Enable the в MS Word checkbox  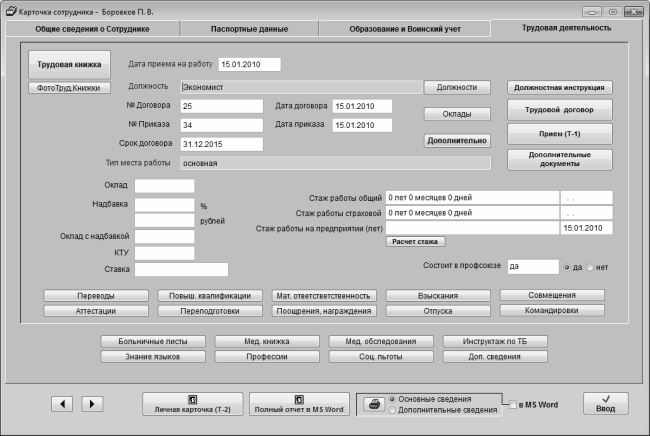[x=514, y=406]
